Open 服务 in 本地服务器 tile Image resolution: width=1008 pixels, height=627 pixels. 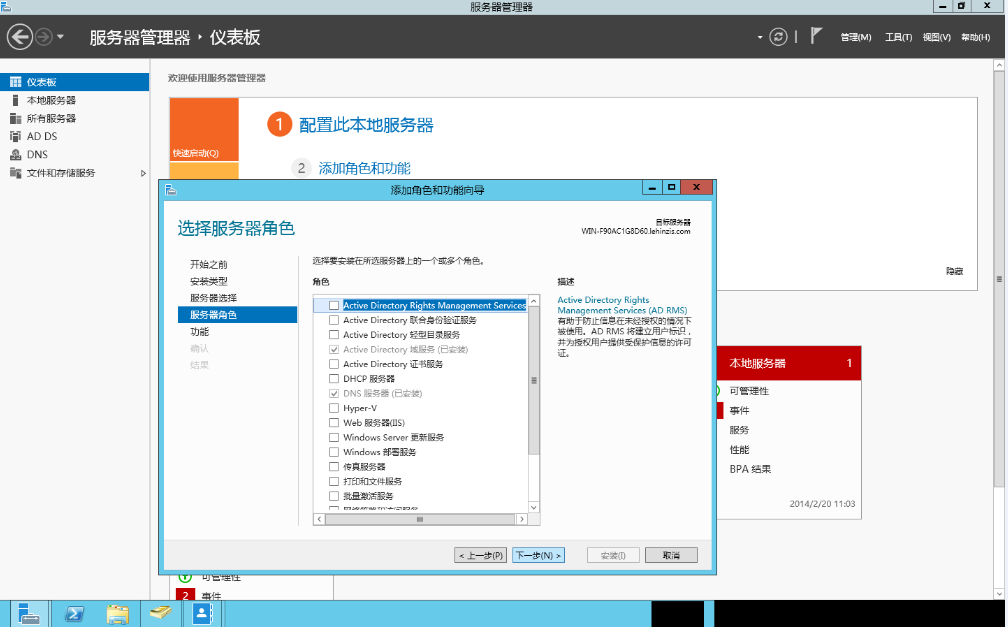pos(739,430)
